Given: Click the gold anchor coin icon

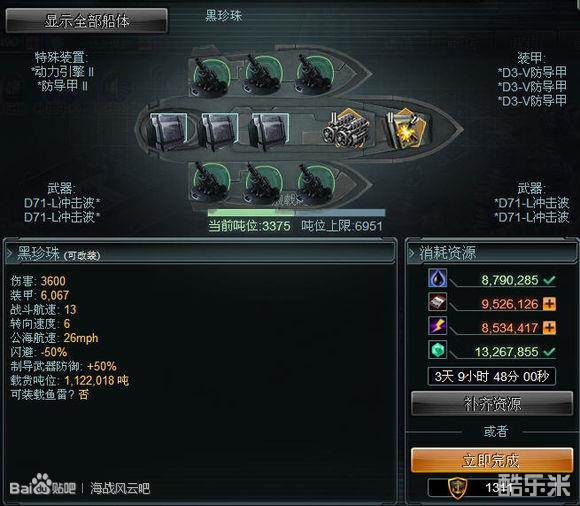Looking at the screenshot, I should (x=457, y=488).
